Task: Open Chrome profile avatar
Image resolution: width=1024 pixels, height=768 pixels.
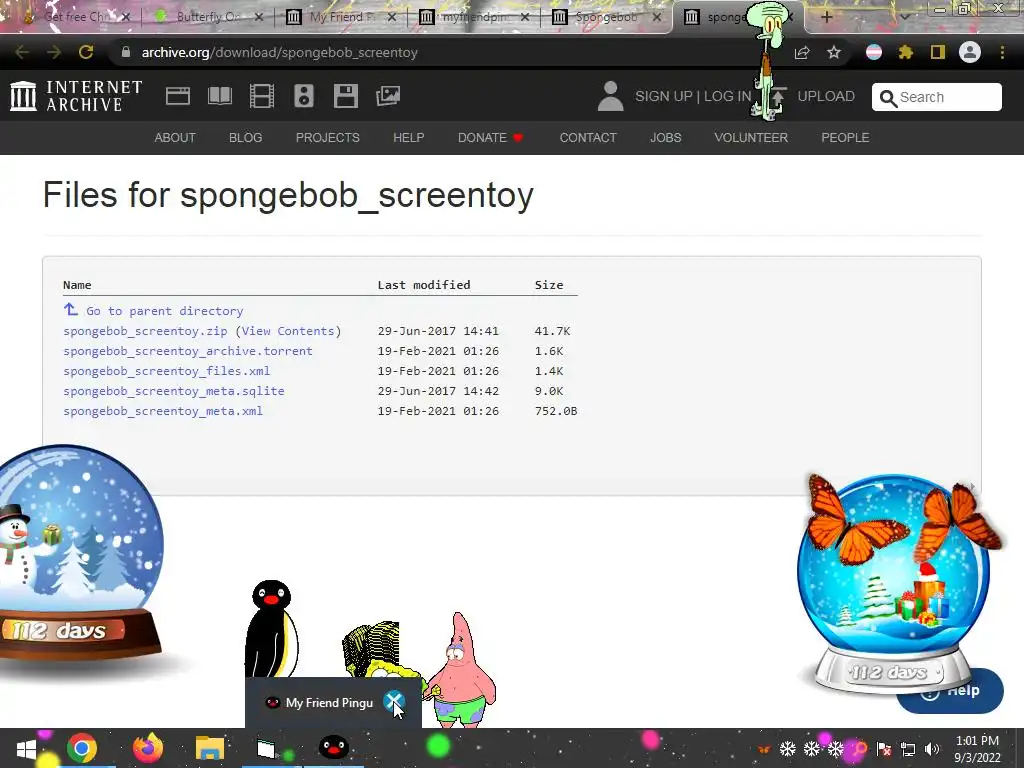Action: [x=970, y=52]
